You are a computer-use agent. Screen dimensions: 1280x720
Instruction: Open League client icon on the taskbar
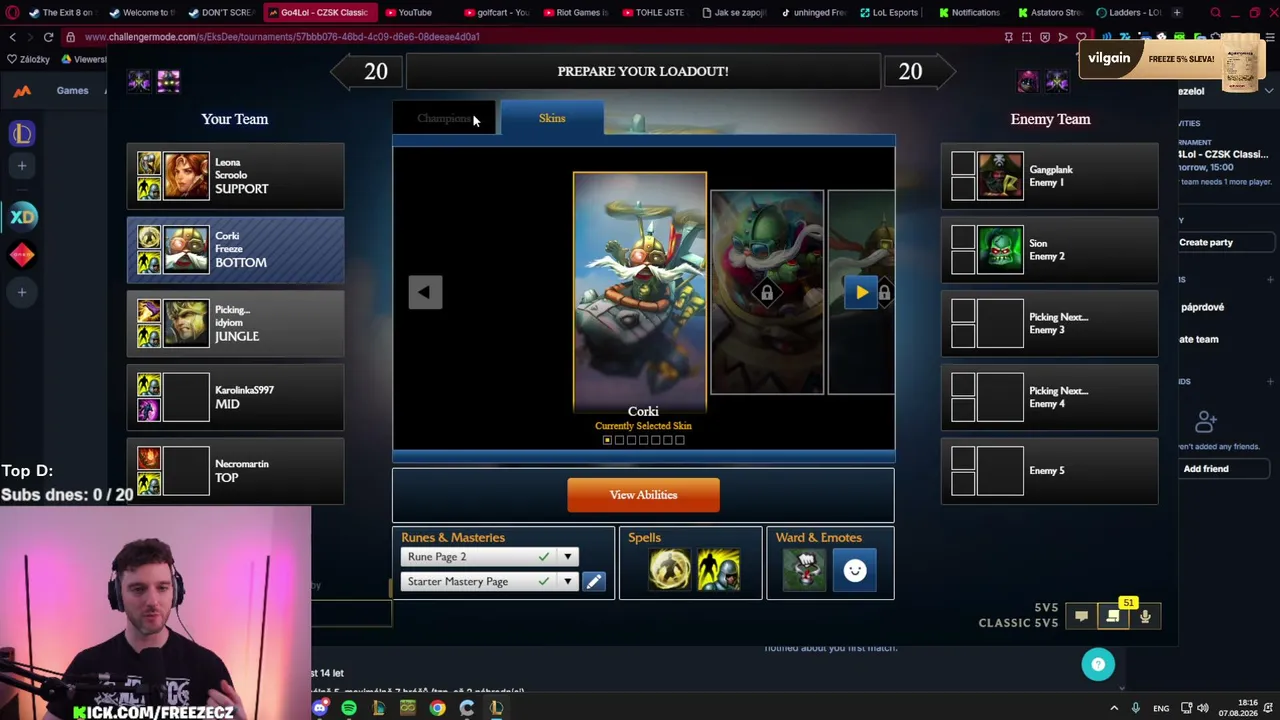(496, 708)
